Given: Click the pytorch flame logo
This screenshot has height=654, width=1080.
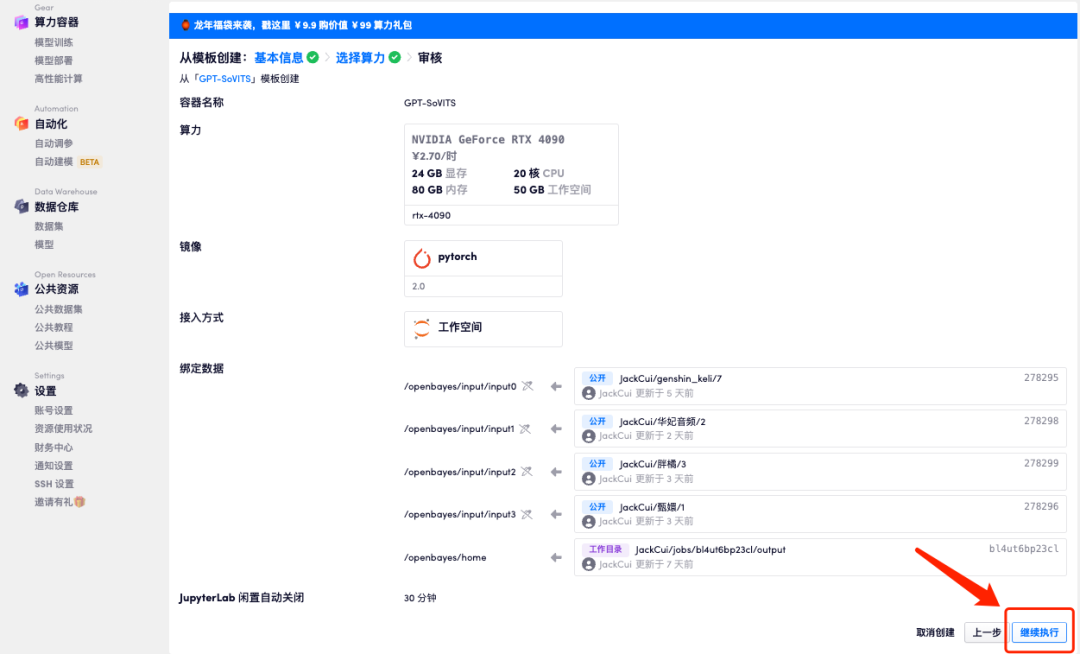Looking at the screenshot, I should click(x=422, y=258).
